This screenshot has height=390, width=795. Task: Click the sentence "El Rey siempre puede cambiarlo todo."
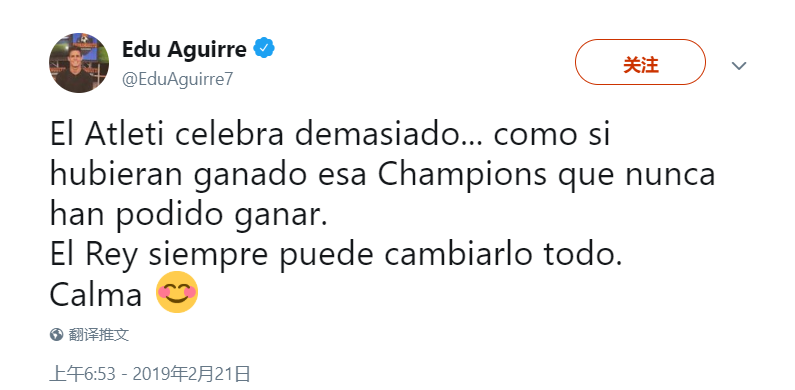336,256
